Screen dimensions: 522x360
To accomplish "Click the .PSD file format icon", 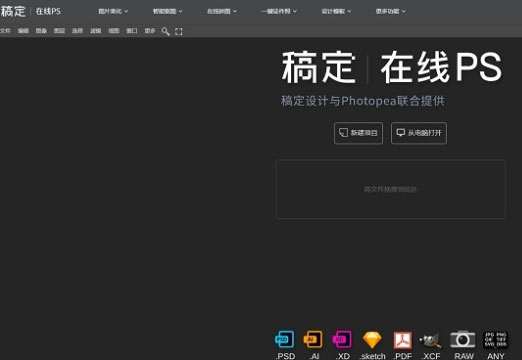I will 285,339.
